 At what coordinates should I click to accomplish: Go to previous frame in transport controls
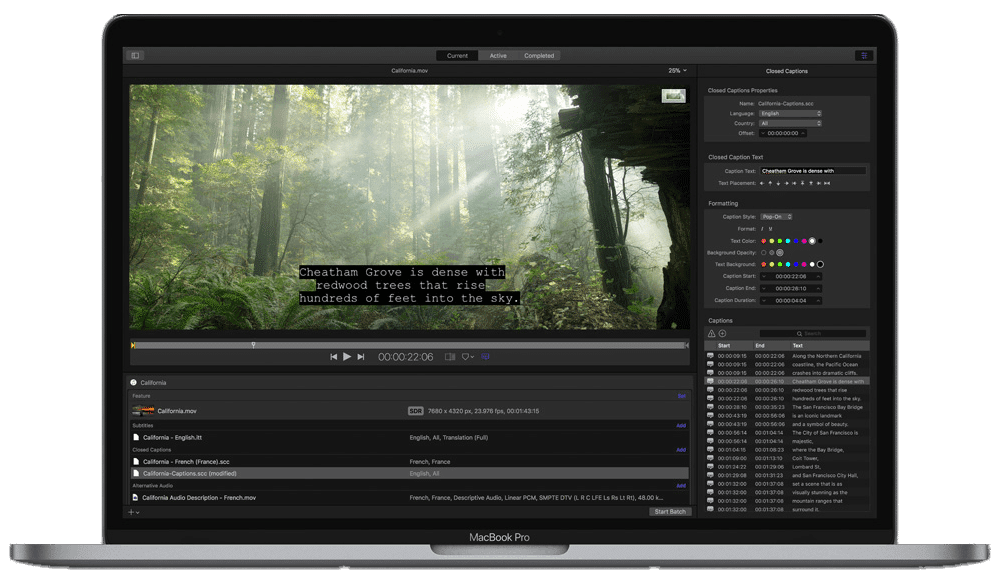coord(334,357)
